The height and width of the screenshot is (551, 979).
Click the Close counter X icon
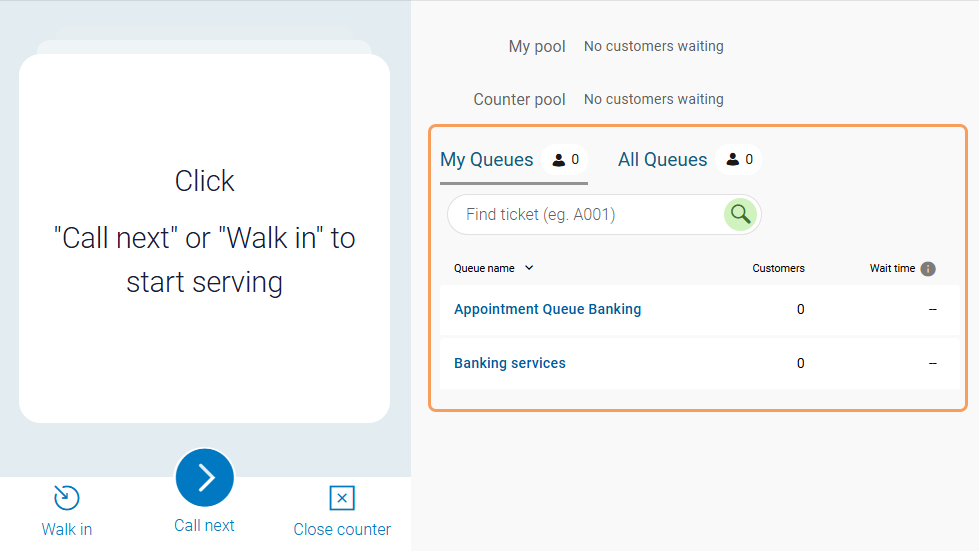pos(342,498)
